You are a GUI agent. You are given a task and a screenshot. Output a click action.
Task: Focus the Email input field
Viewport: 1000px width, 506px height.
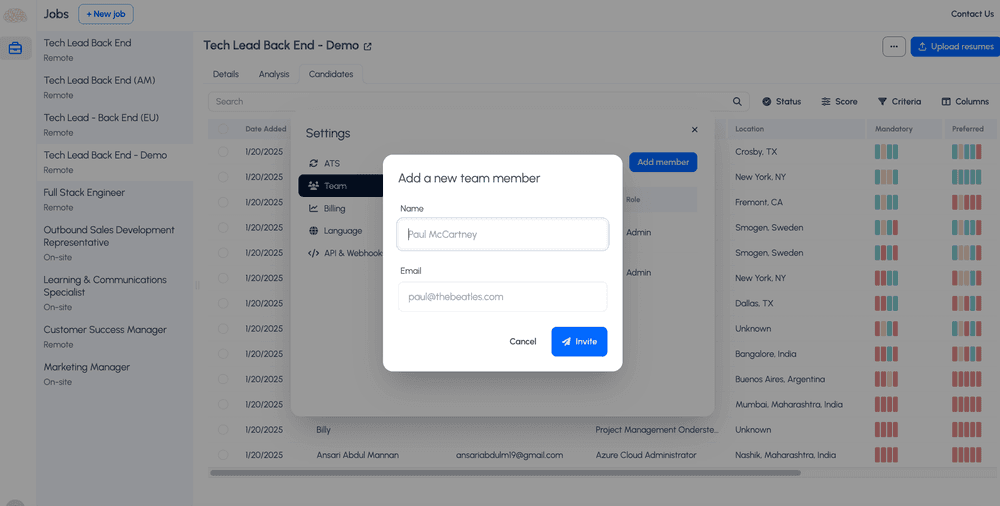tap(502, 297)
